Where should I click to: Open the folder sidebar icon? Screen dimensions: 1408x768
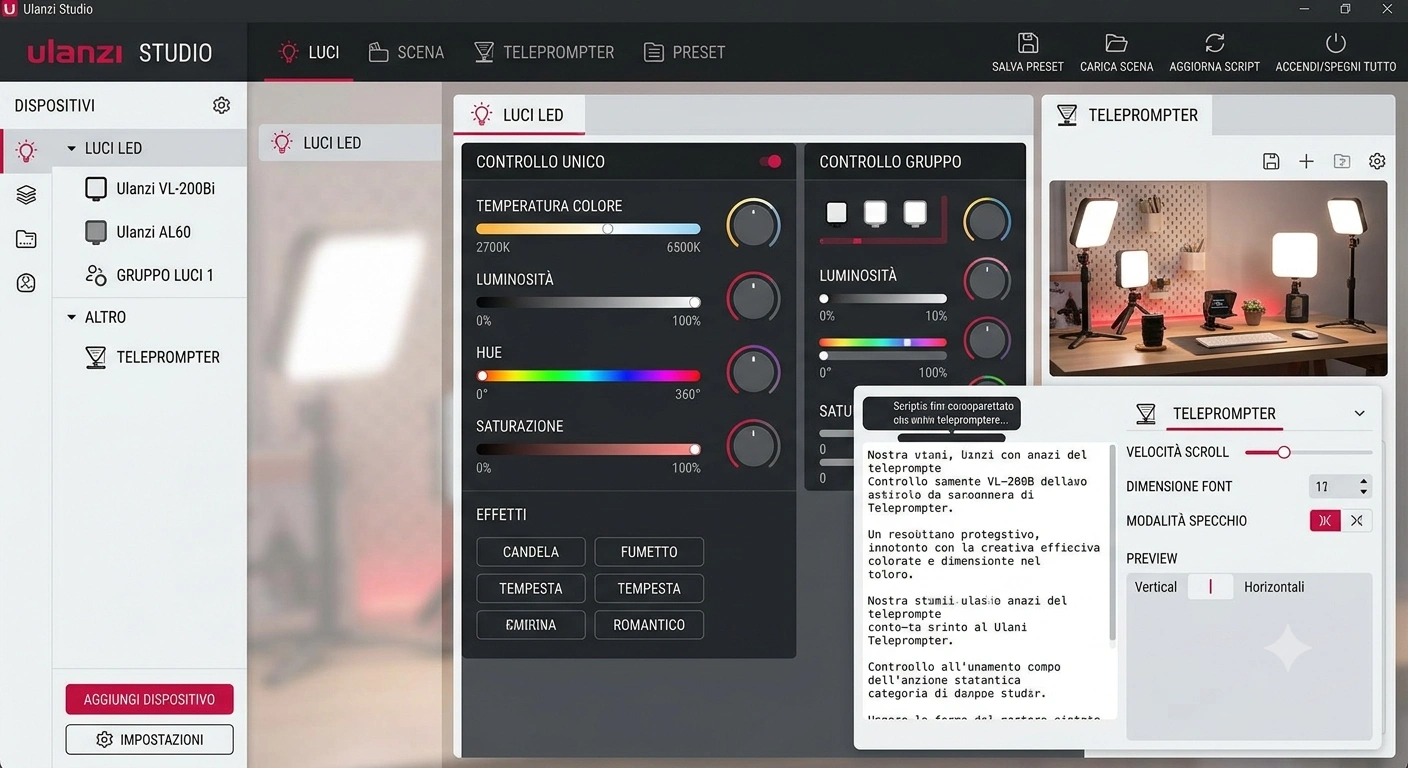coord(26,239)
